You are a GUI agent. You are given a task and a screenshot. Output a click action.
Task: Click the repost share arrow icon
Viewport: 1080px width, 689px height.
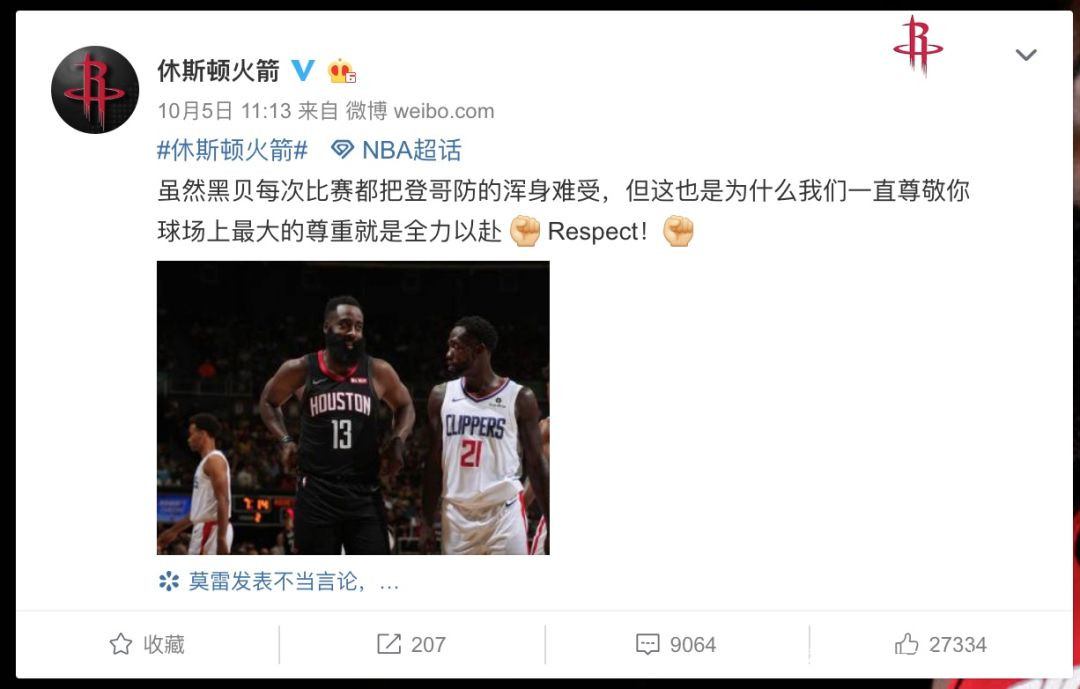388,644
